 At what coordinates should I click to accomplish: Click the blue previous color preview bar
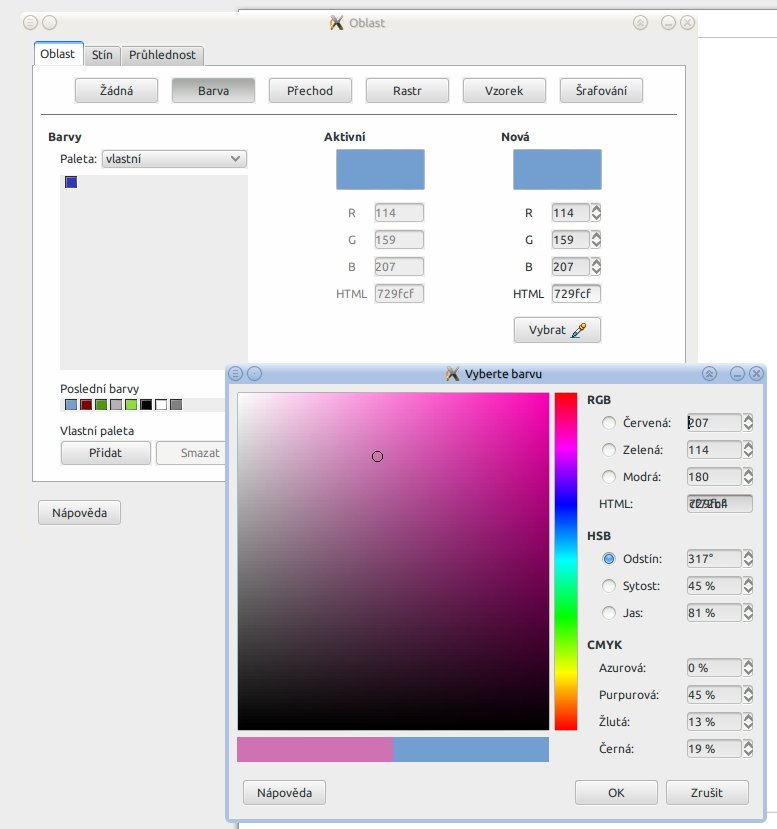471,750
